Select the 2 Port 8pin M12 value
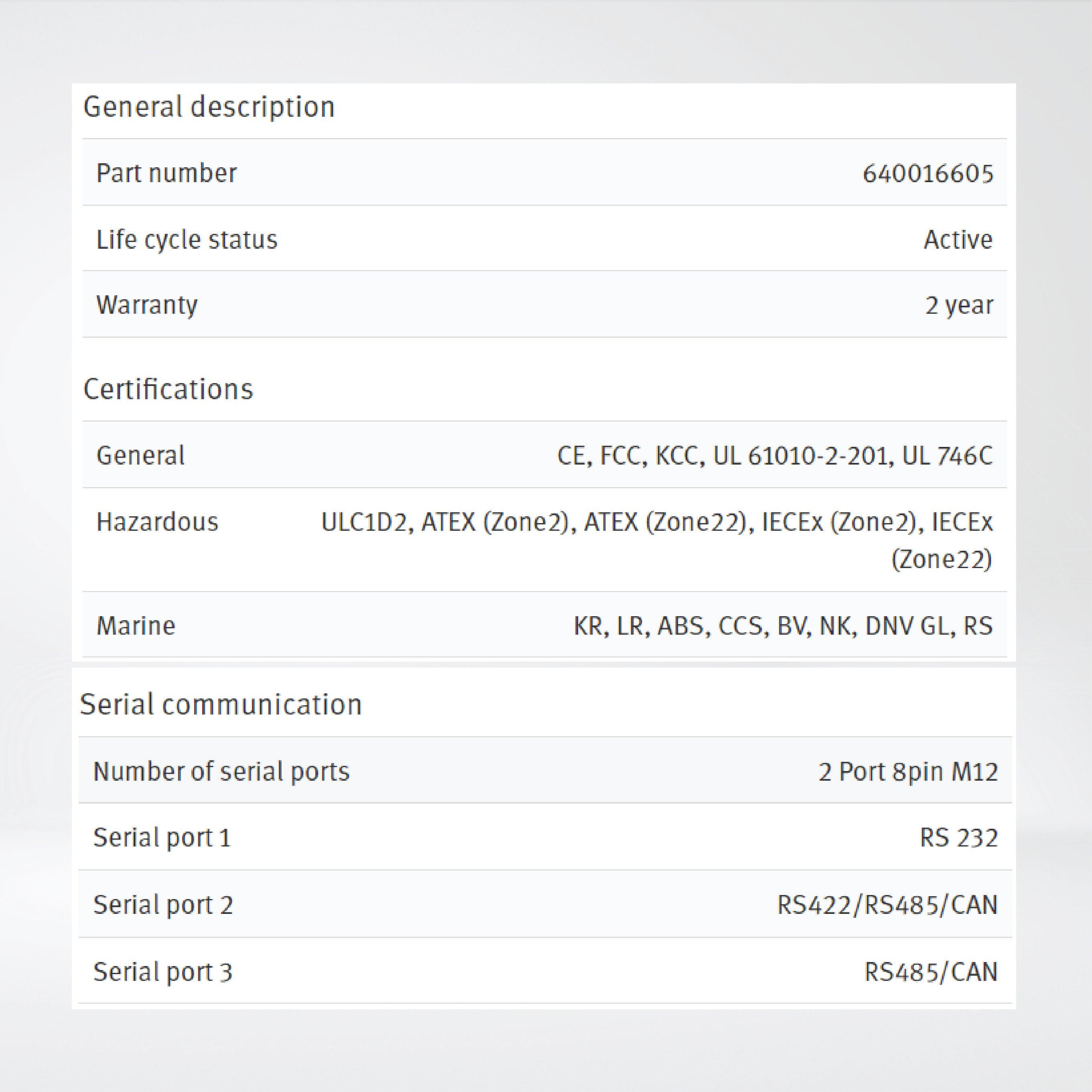This screenshot has width=1092, height=1092. click(x=908, y=771)
